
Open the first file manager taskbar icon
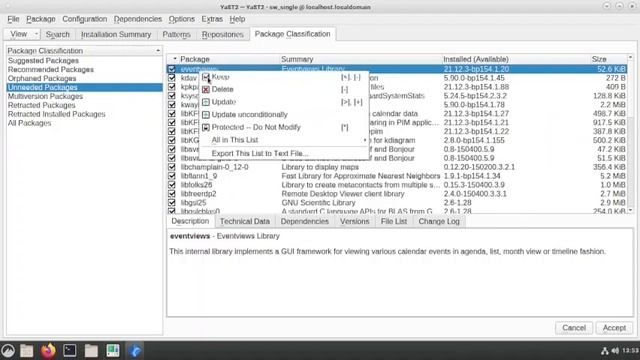(27, 351)
